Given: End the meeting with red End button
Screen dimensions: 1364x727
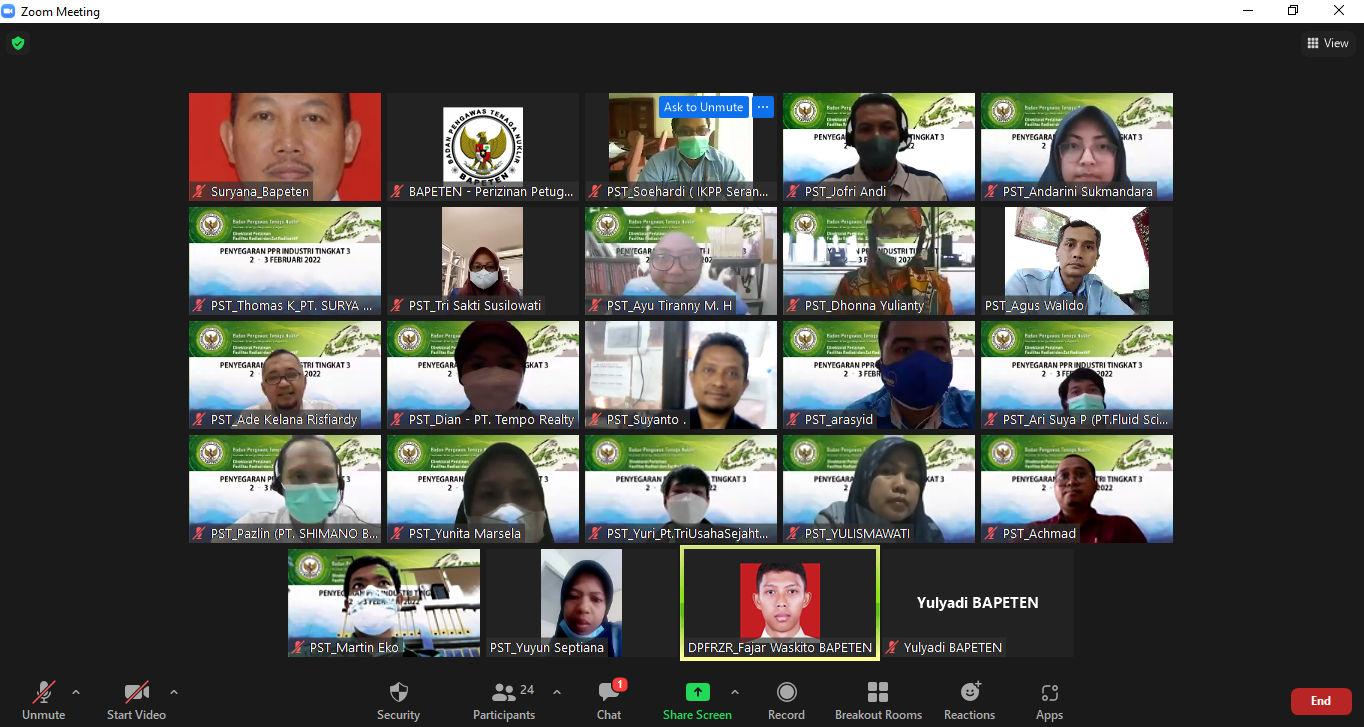Looking at the screenshot, I should [1321, 701].
